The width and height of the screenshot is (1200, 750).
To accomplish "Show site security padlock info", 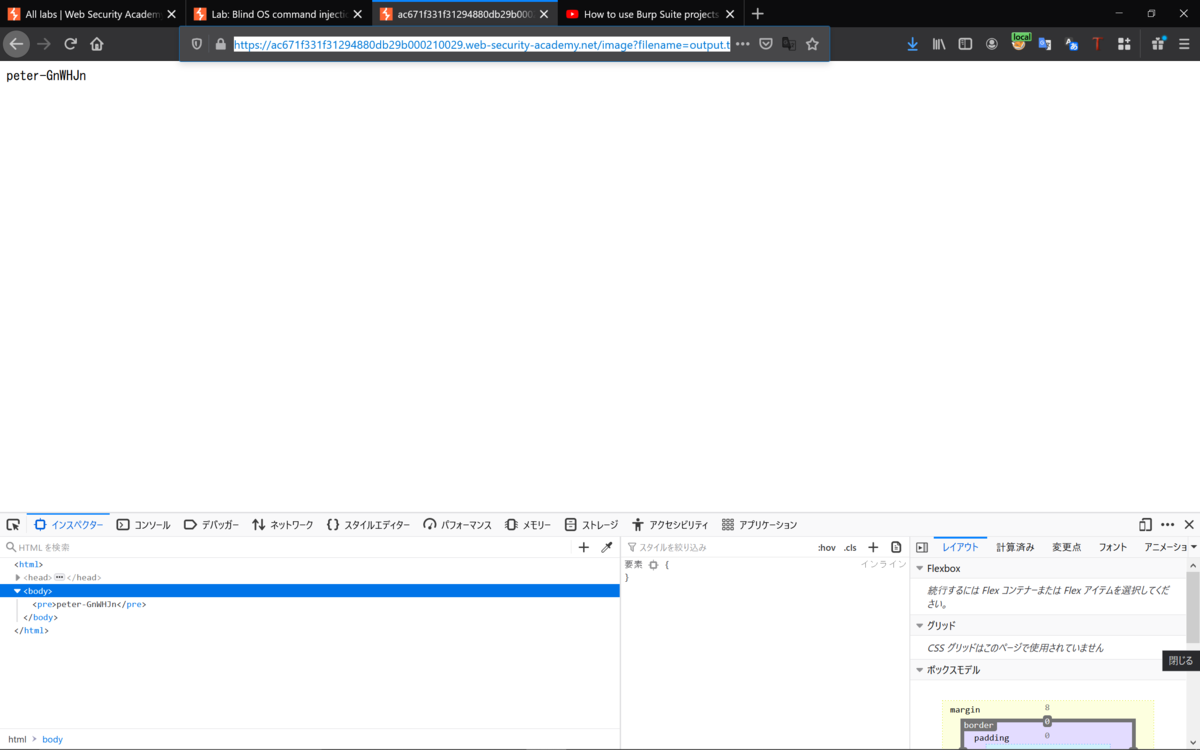I will (220, 44).
